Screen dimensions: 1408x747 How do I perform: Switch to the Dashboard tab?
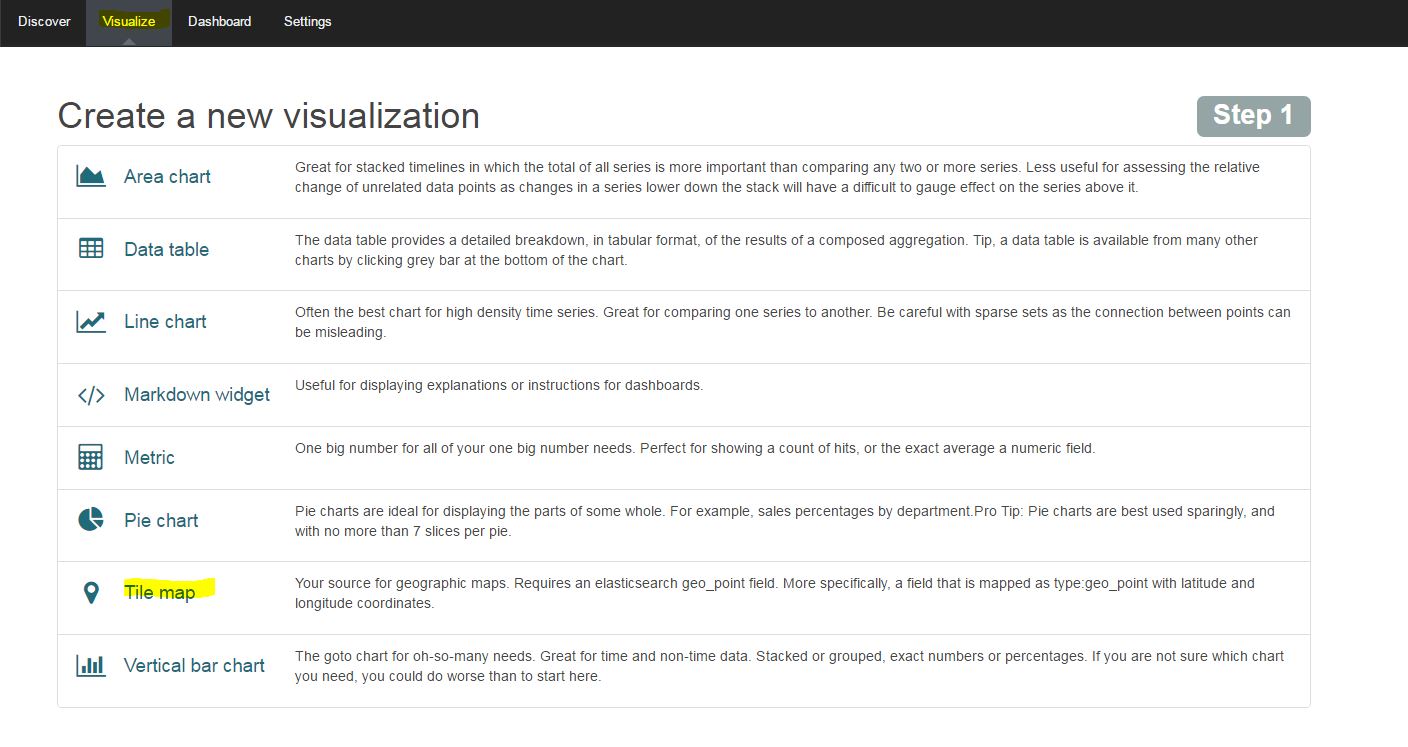(x=220, y=21)
